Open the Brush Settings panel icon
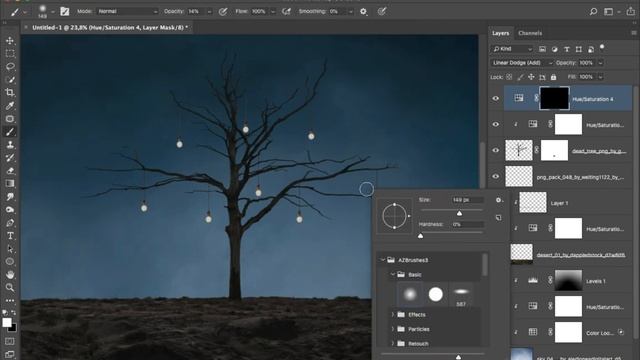Screen dimensions: 640x360 coord(64,11)
